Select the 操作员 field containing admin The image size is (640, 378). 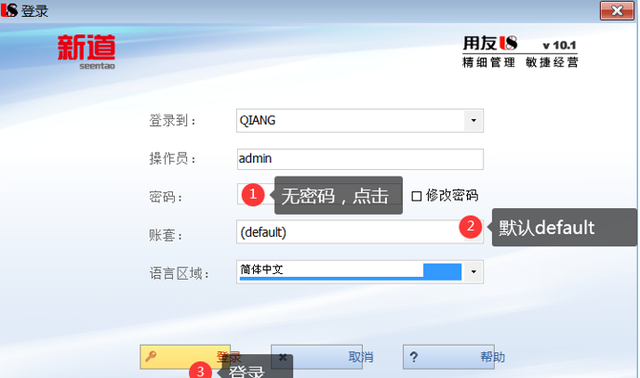(x=360, y=159)
